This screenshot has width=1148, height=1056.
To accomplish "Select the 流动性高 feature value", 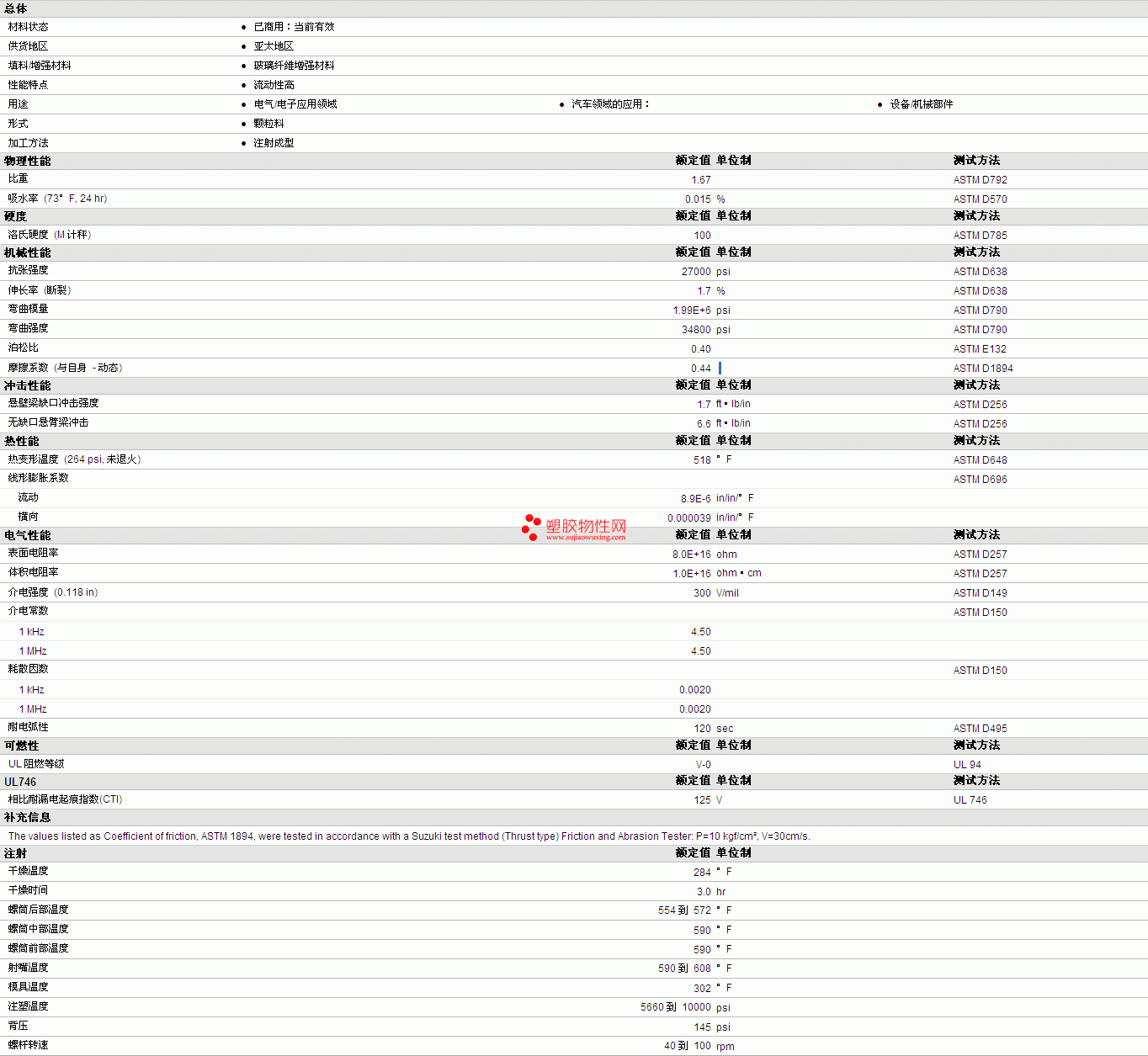I will [274, 85].
